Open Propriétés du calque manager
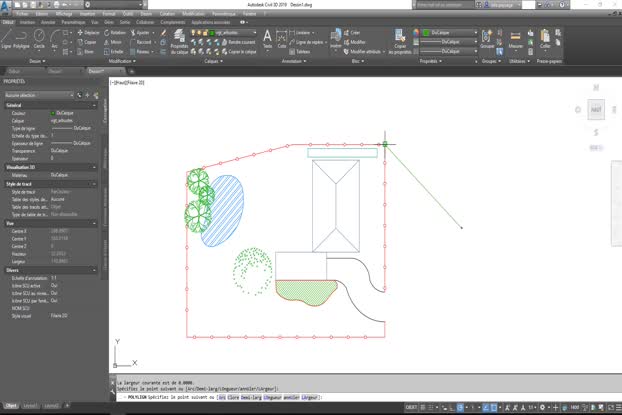622x415 pixels. coord(179,41)
